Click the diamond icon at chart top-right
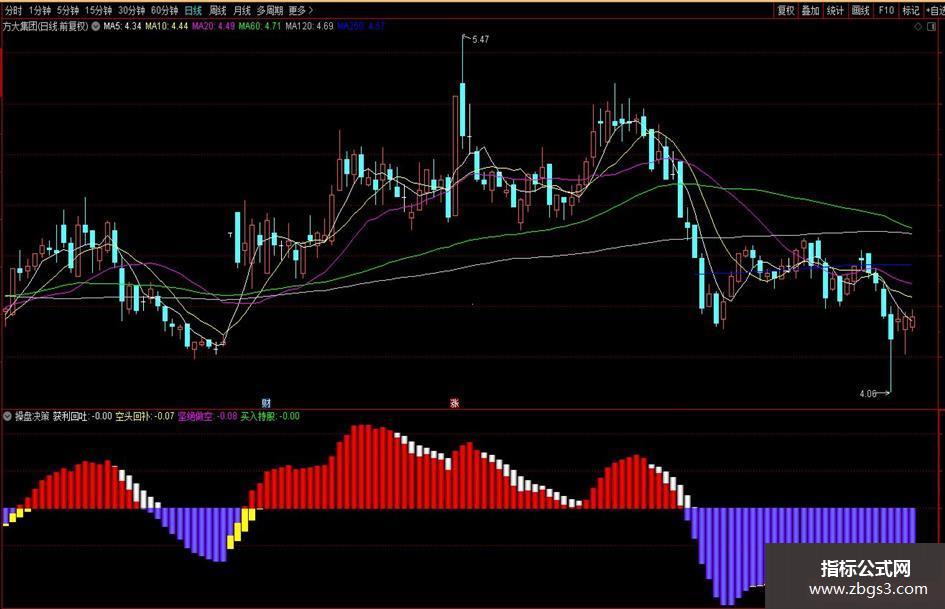945x609 pixels. click(918, 27)
